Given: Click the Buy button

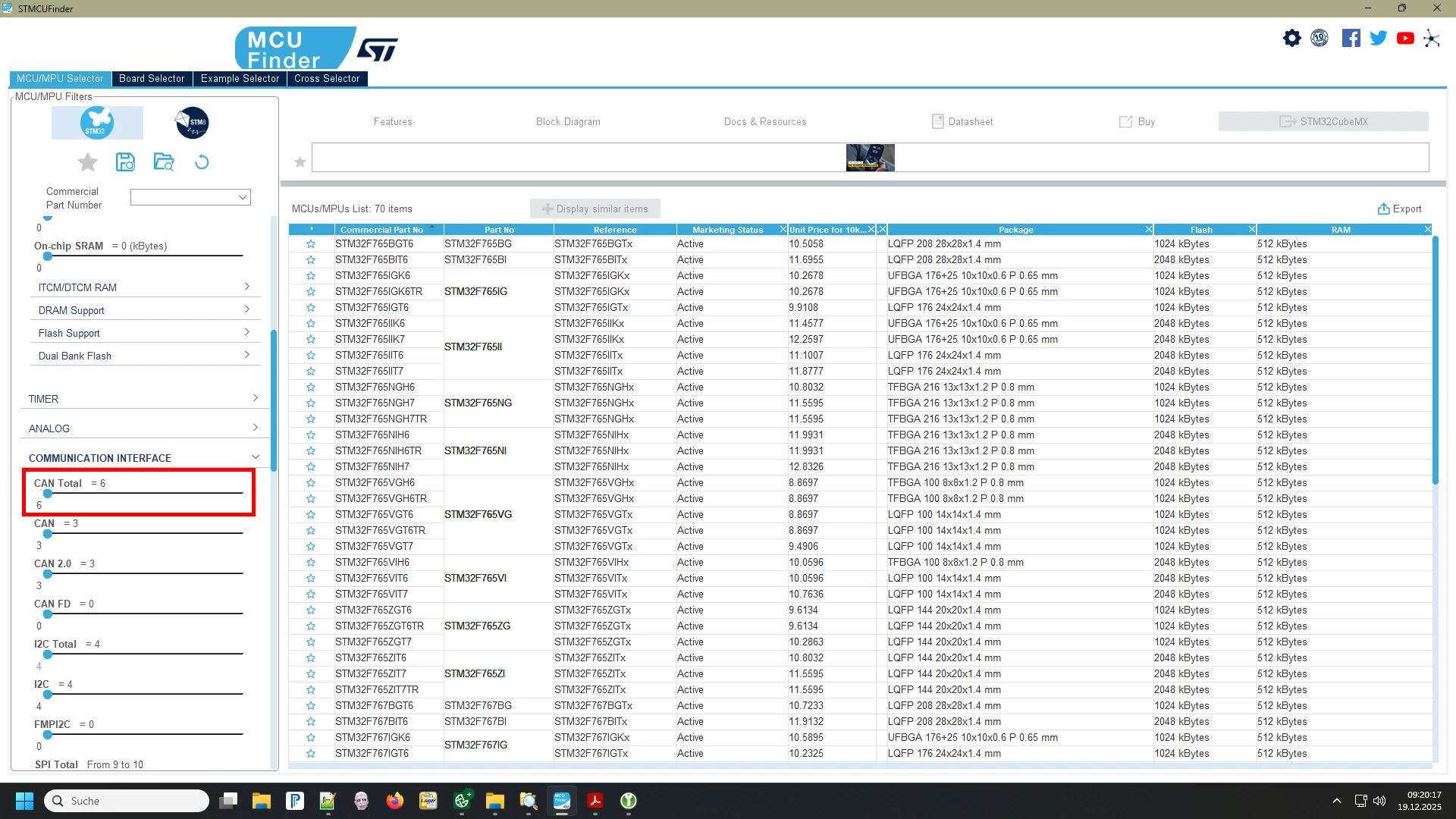Looking at the screenshot, I should 1137,121.
